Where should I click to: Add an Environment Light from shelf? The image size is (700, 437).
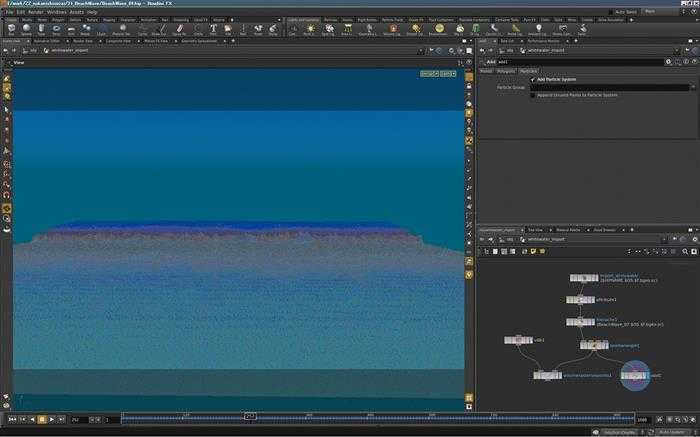pos(439,29)
